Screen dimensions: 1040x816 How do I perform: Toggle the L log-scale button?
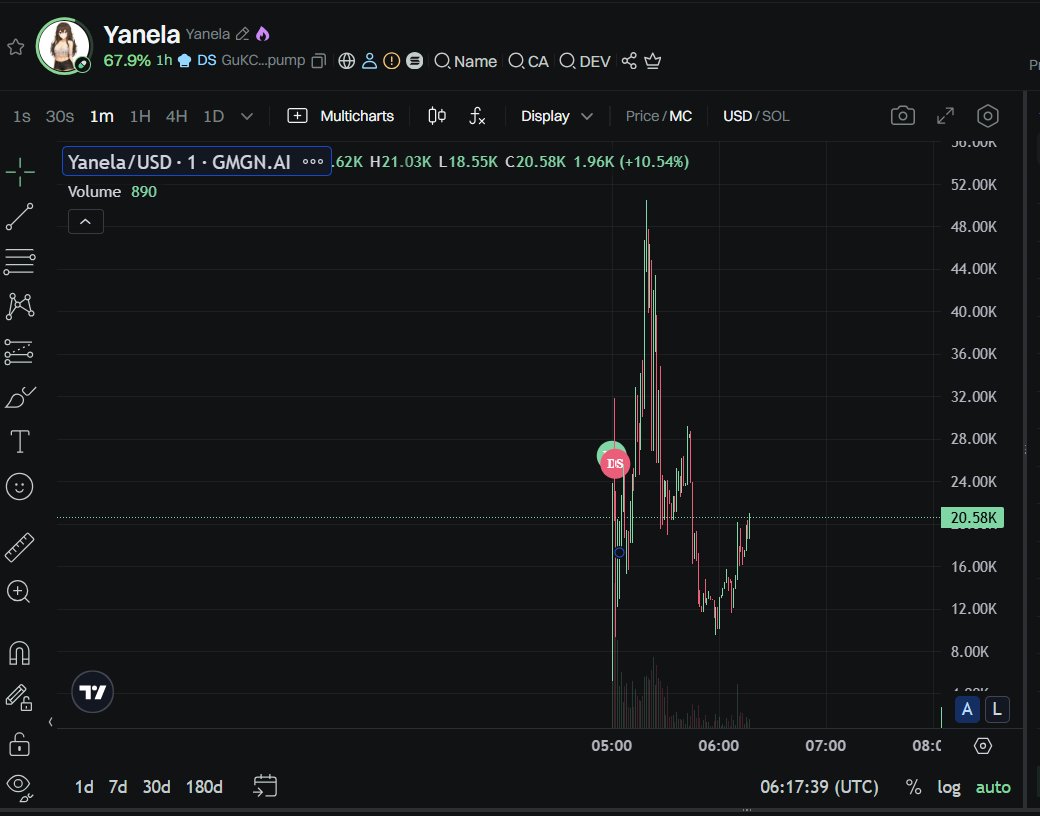pos(997,709)
